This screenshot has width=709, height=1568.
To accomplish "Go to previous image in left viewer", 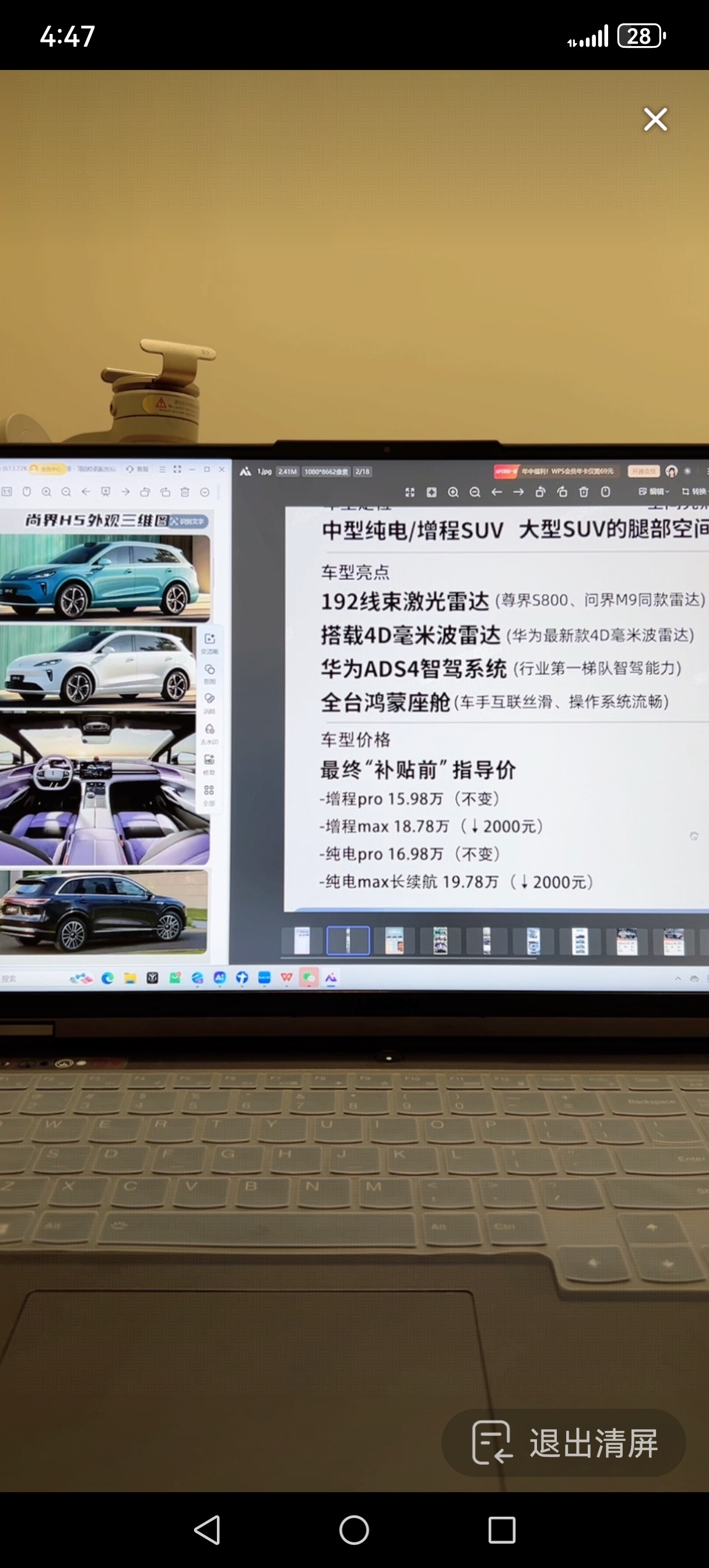I will [86, 492].
